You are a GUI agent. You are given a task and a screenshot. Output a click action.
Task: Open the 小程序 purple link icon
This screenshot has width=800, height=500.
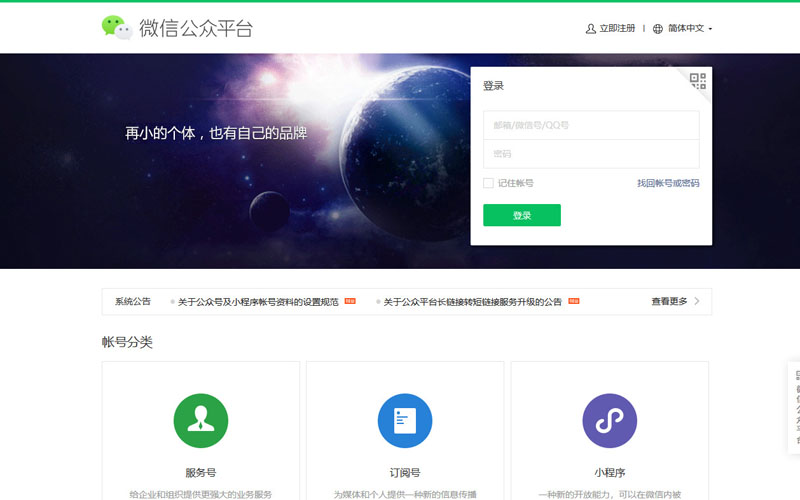(x=610, y=420)
